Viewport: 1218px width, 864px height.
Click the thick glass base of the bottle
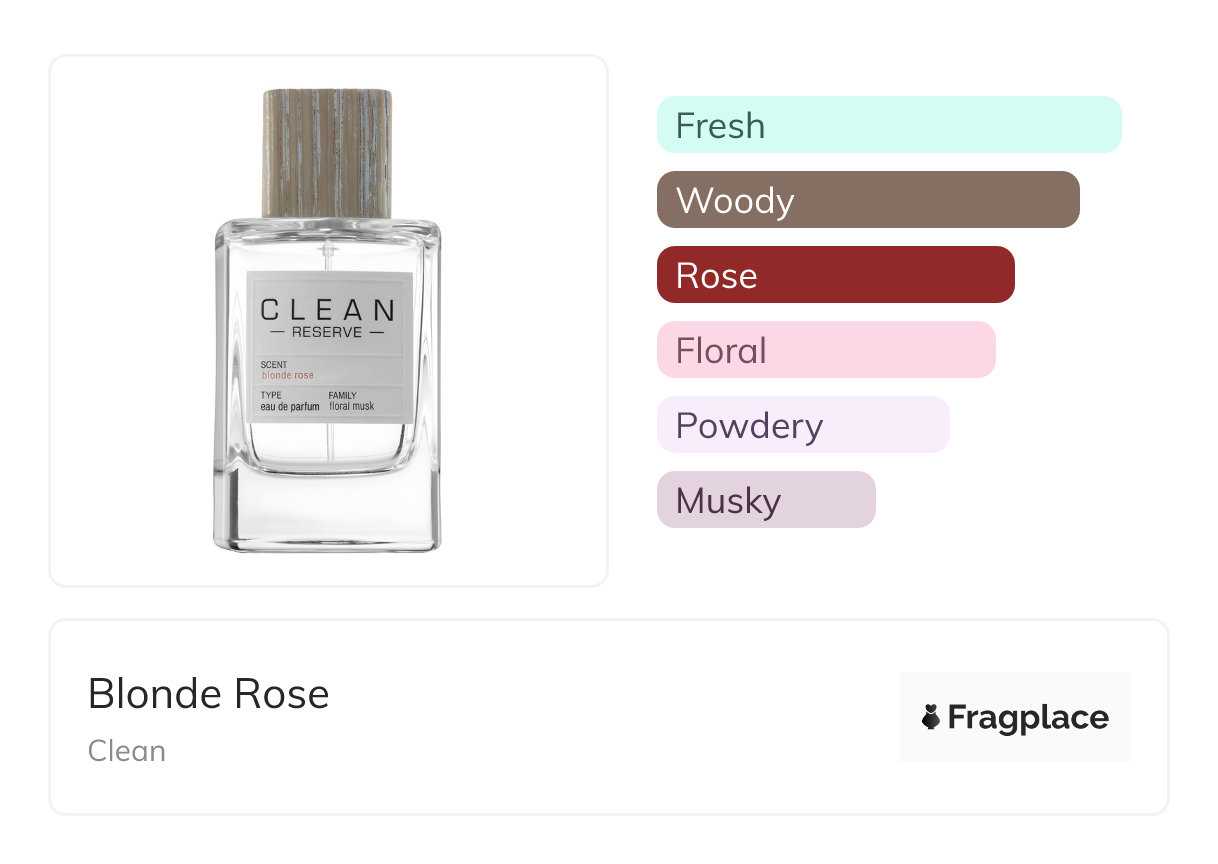pyautogui.click(x=327, y=510)
